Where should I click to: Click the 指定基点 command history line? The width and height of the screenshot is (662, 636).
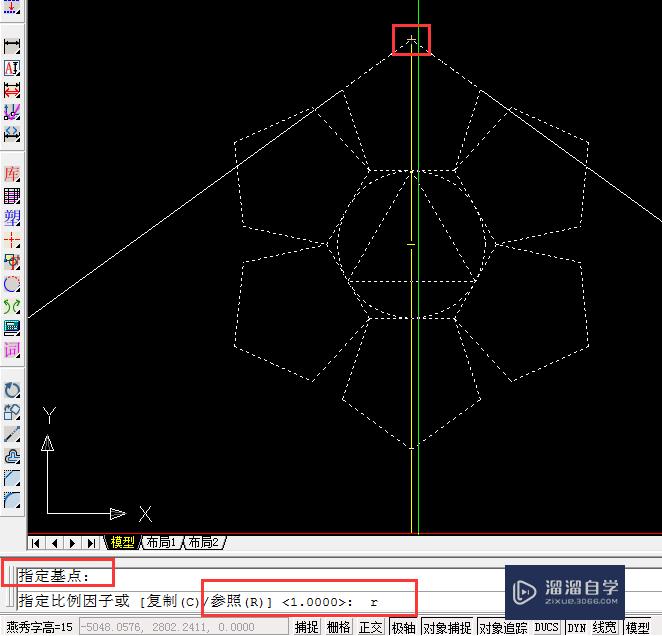pyautogui.click(x=54, y=576)
